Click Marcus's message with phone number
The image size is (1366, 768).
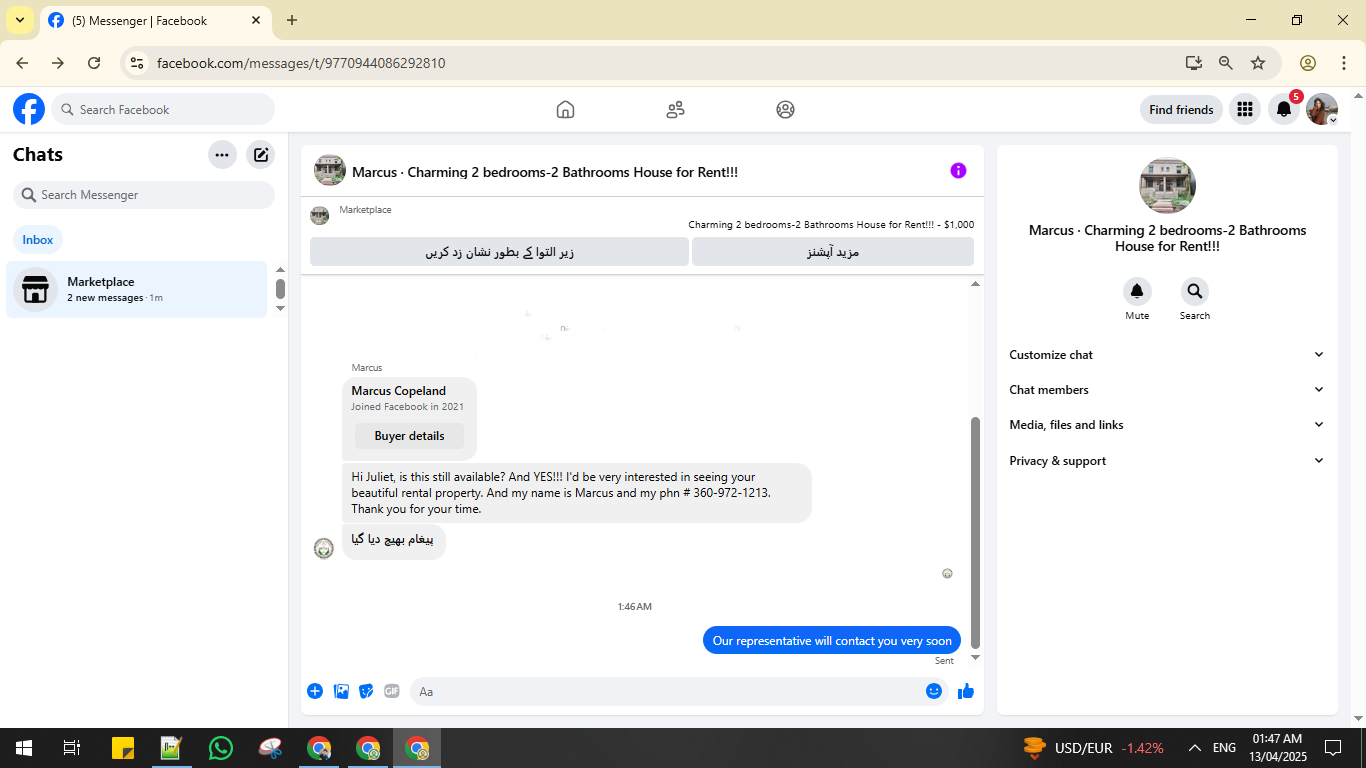(577, 493)
